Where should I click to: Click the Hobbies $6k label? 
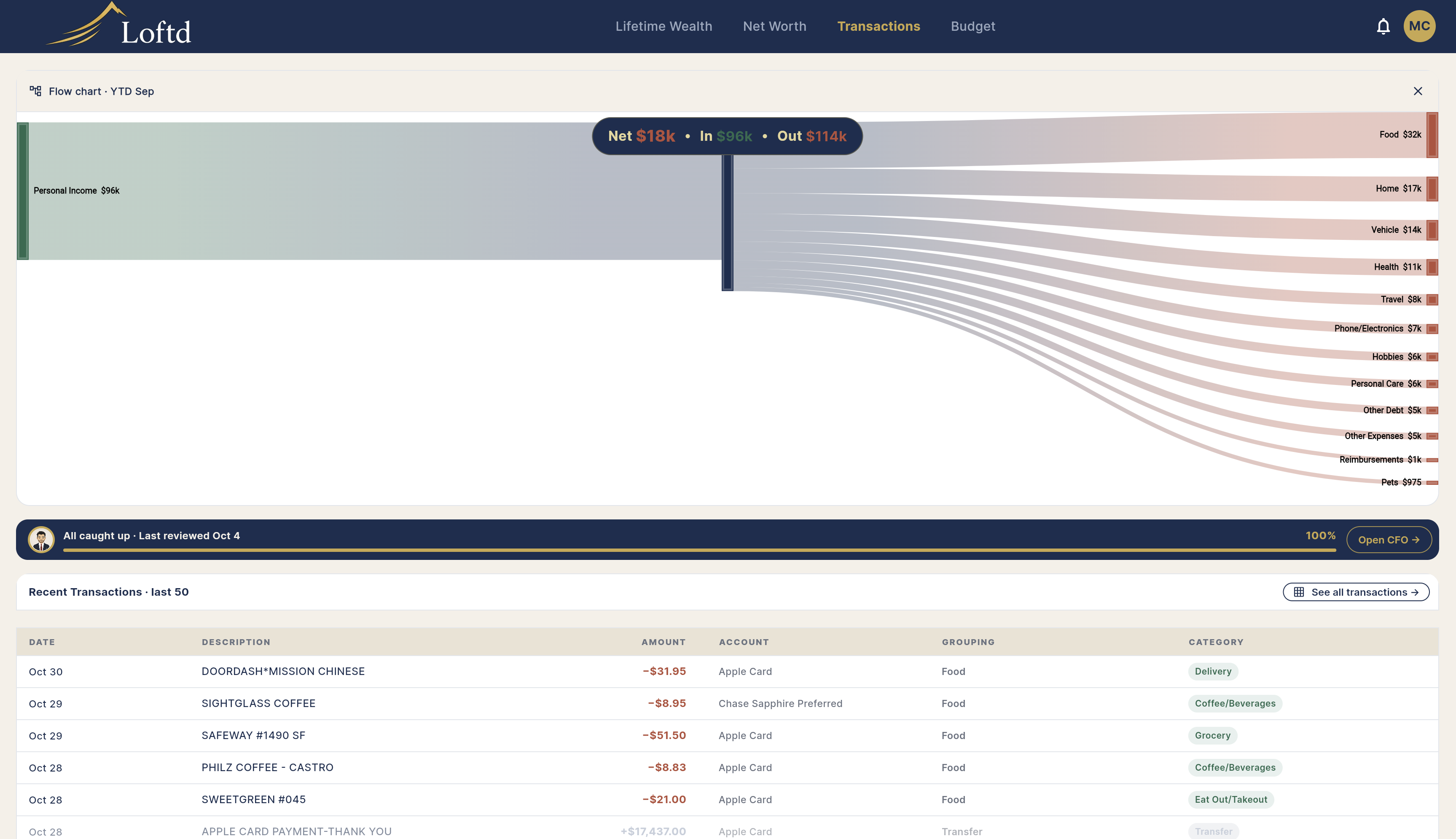(x=1397, y=357)
